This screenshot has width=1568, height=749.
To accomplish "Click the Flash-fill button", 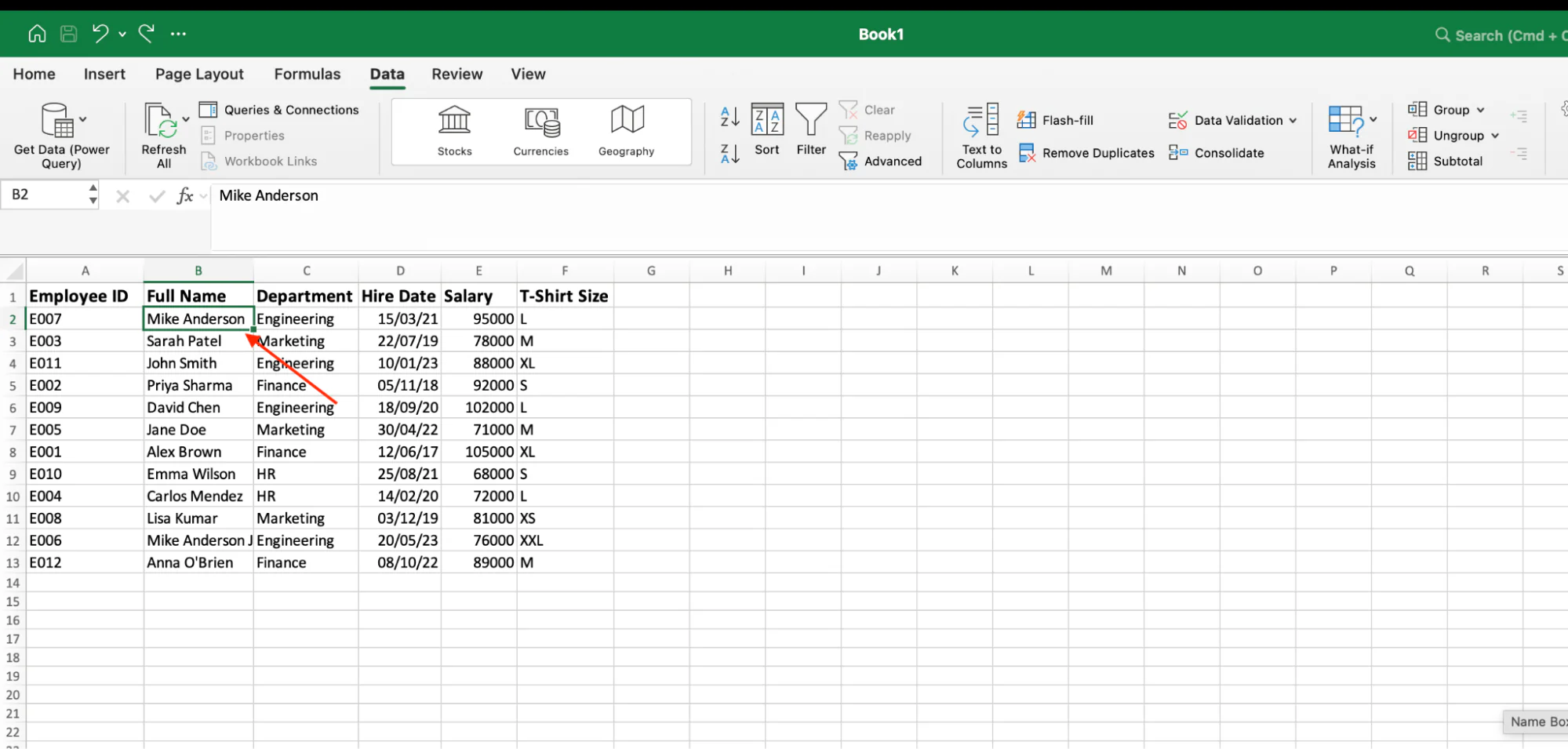I will pyautogui.click(x=1055, y=120).
